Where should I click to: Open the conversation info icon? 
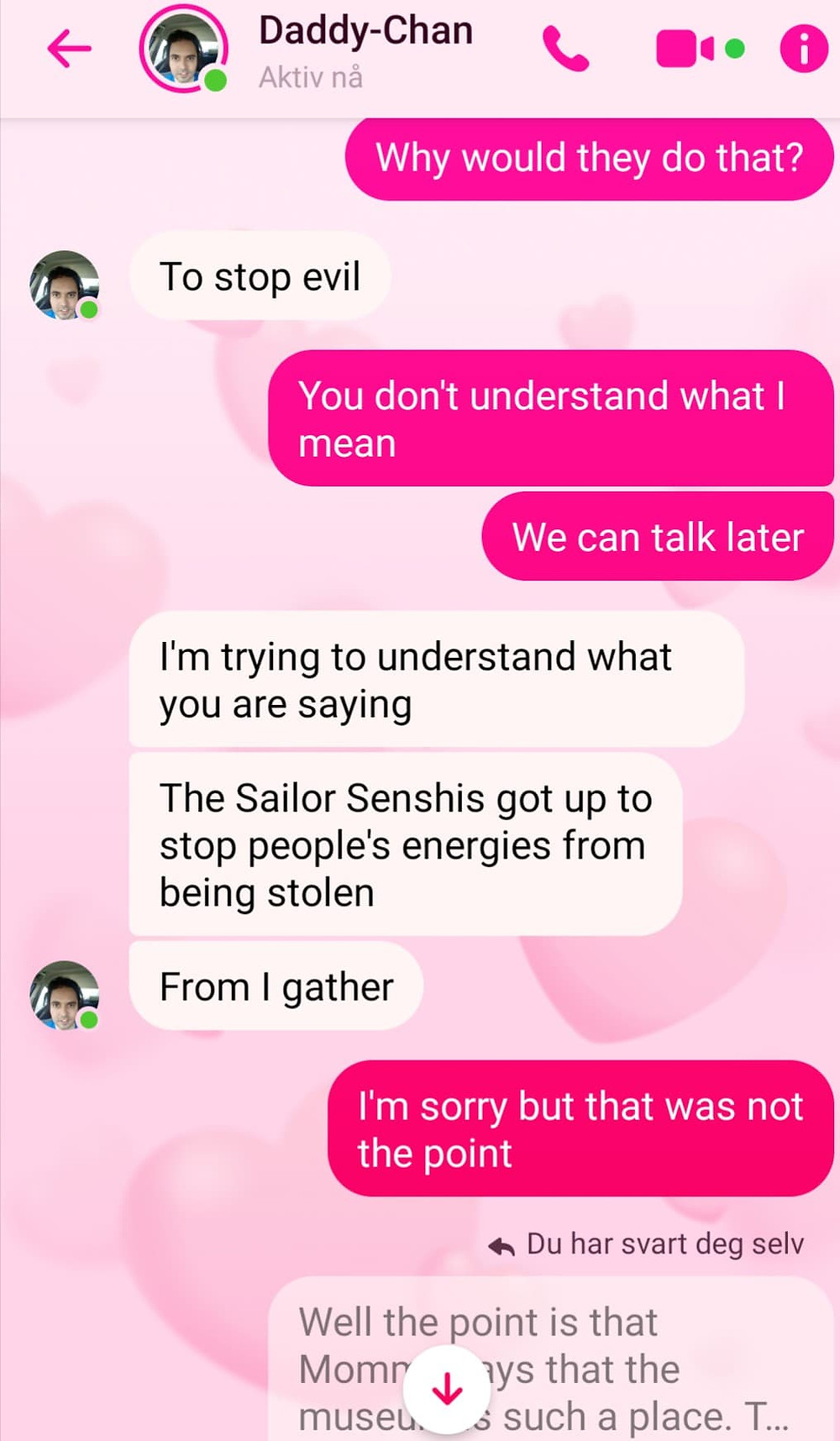tap(804, 49)
